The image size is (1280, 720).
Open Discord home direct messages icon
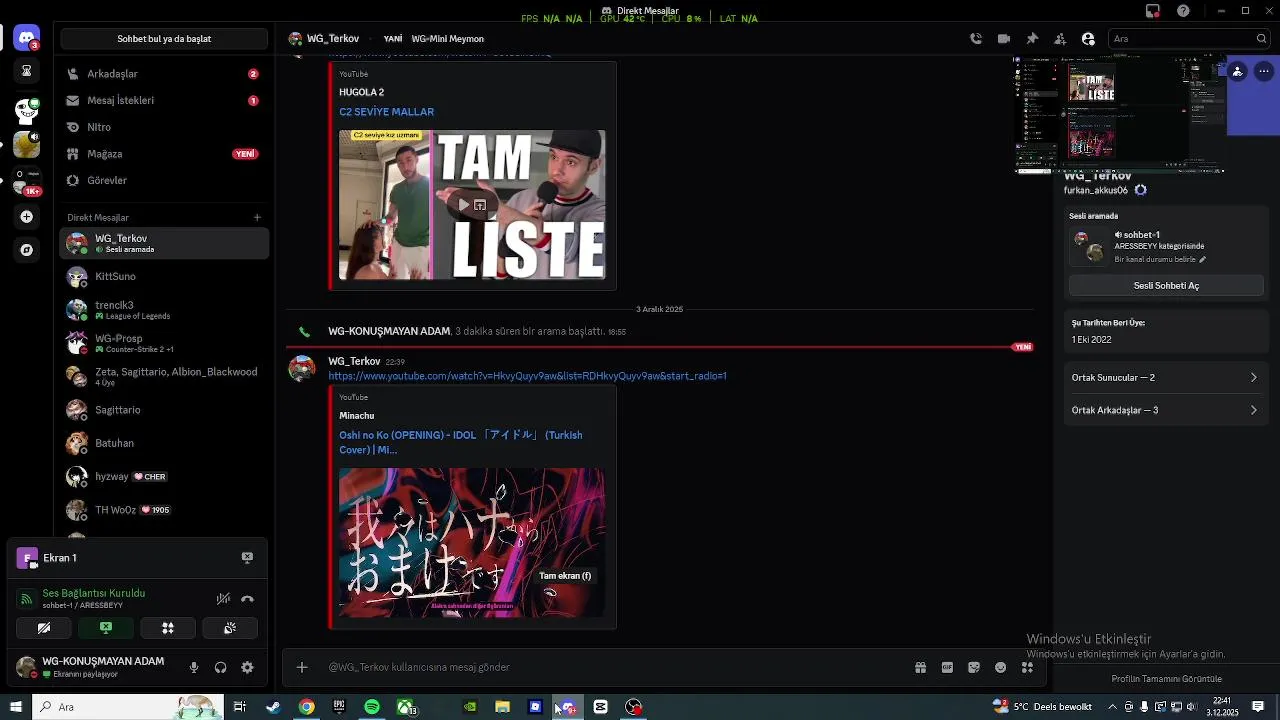tap(27, 38)
